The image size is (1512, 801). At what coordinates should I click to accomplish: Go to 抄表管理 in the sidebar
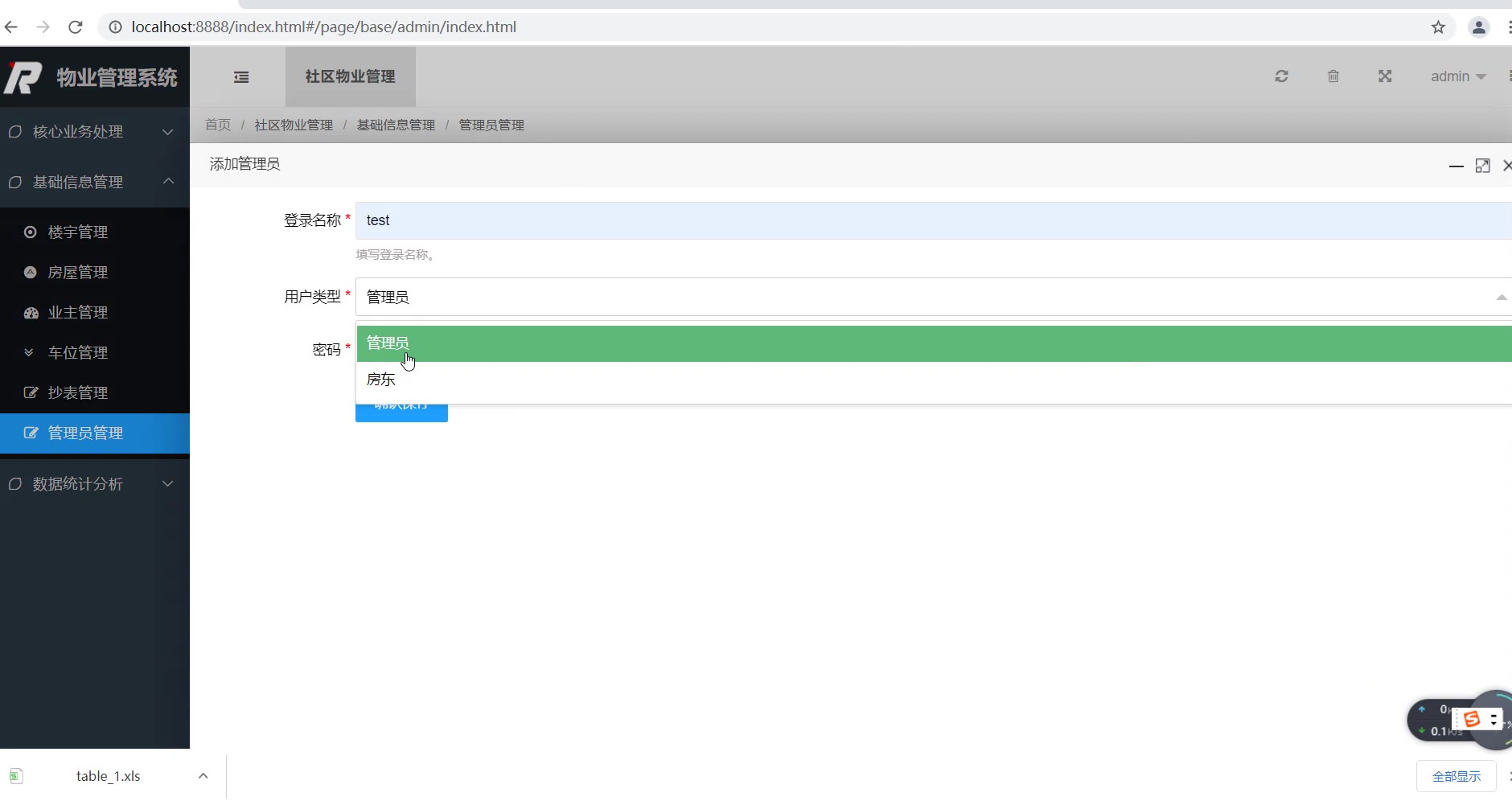(x=95, y=393)
